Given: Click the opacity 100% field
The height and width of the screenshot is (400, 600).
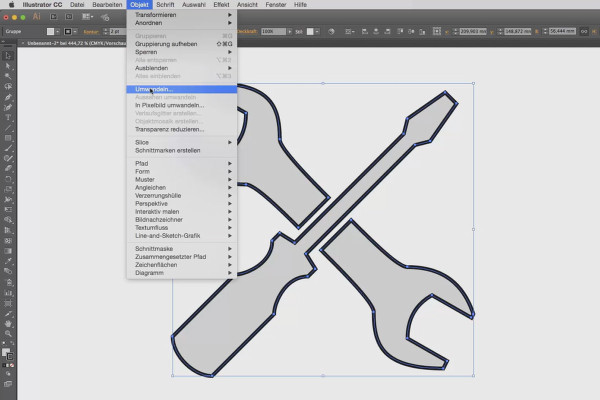Looking at the screenshot, I should (274, 31).
